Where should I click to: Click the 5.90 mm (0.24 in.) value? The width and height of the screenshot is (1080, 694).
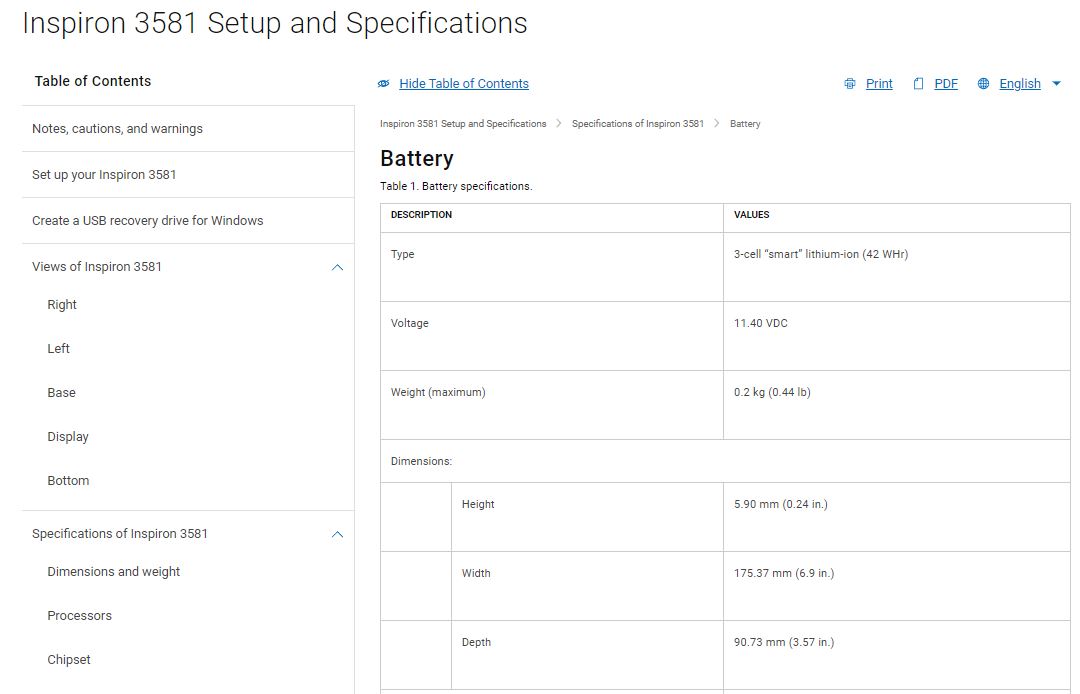coord(781,505)
